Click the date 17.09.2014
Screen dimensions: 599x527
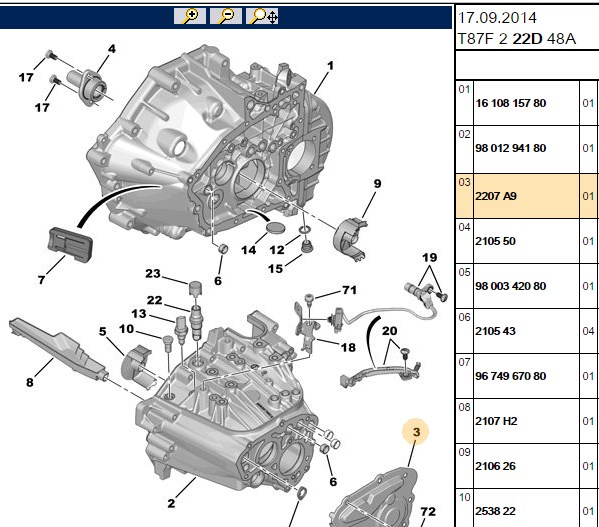point(497,18)
